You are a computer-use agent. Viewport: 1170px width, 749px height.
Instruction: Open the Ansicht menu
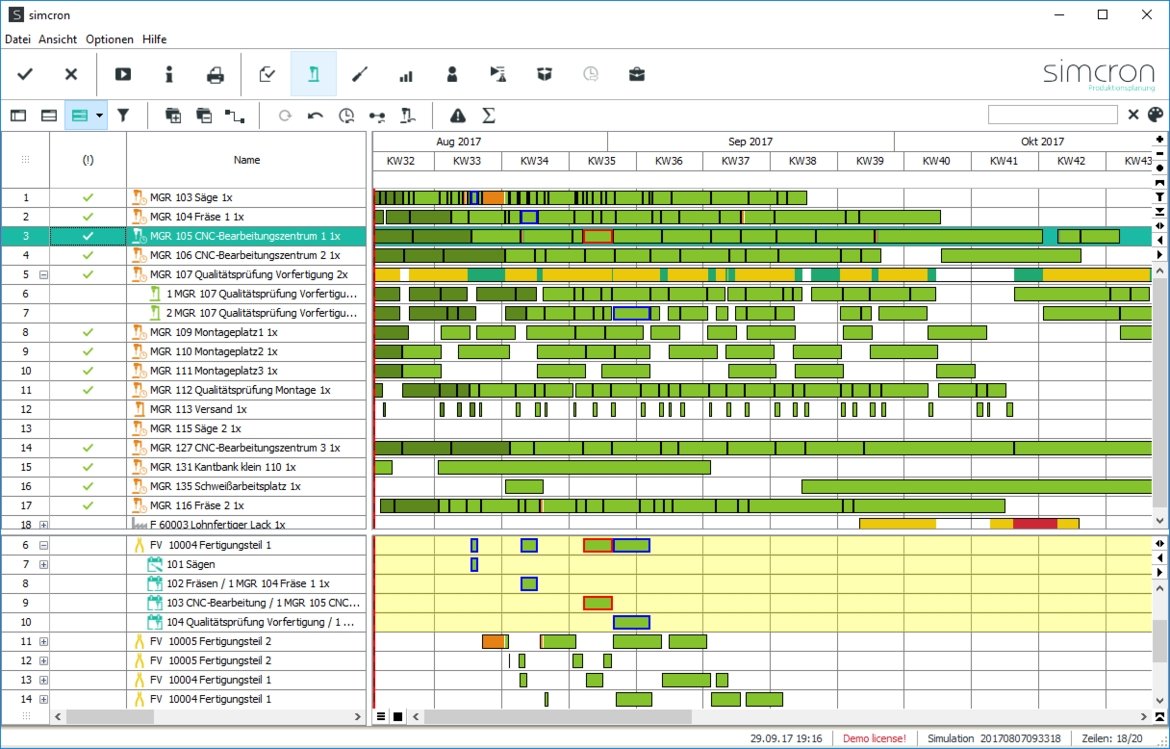(57, 39)
